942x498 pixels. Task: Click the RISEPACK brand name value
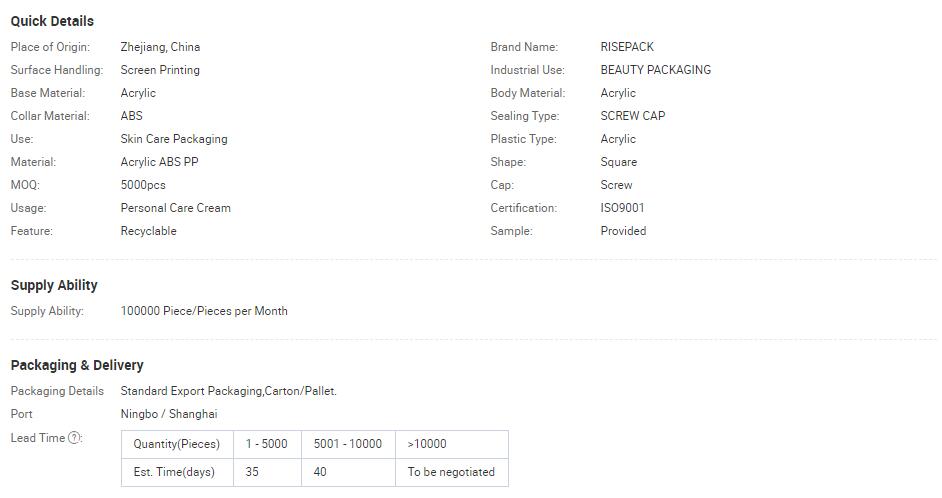pos(627,47)
